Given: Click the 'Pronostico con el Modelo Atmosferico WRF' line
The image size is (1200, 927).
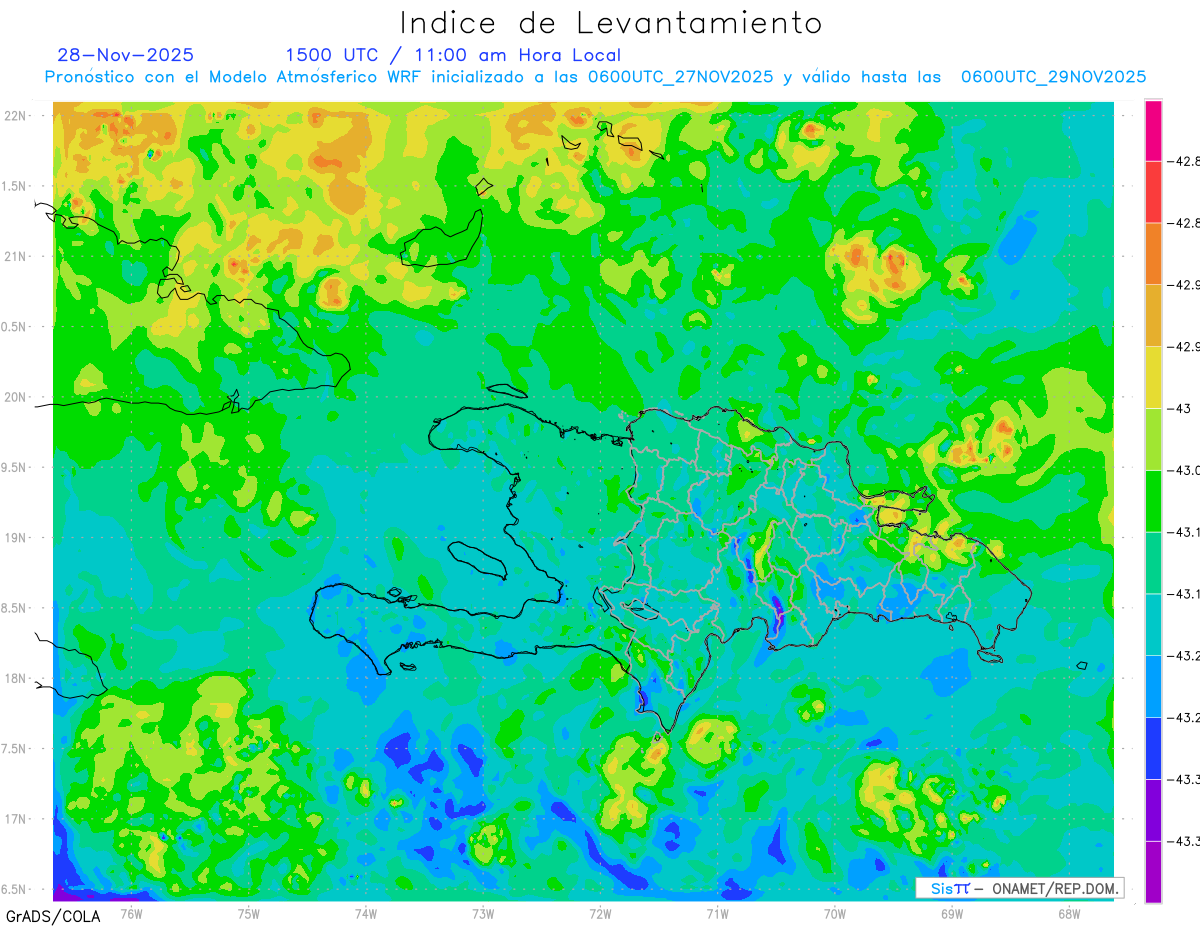Looking at the screenshot, I should point(595,77).
